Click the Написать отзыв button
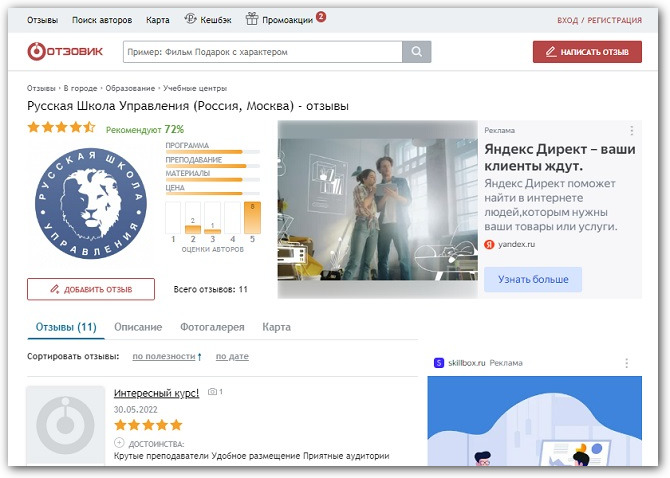The image size is (670, 478). click(587, 52)
